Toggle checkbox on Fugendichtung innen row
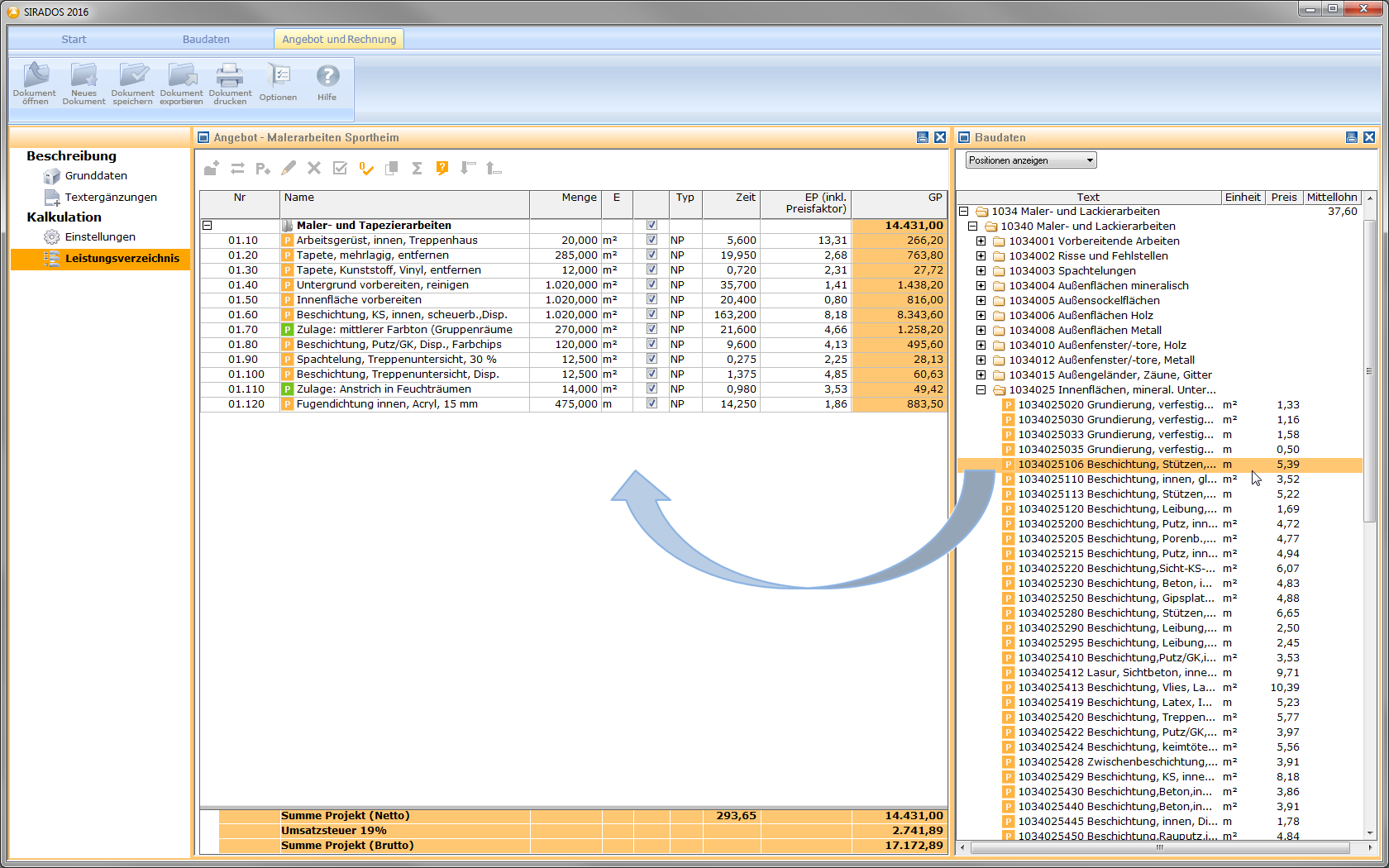This screenshot has width=1389, height=868. [652, 403]
